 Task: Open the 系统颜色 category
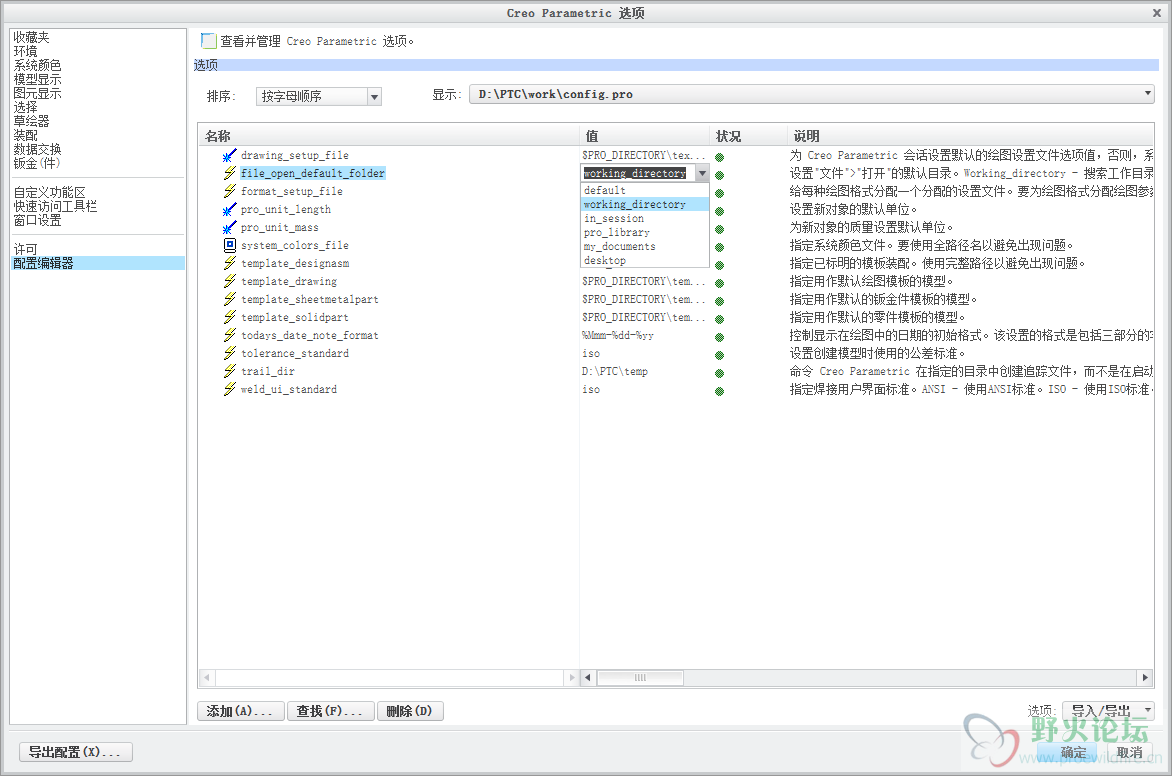click(37, 65)
